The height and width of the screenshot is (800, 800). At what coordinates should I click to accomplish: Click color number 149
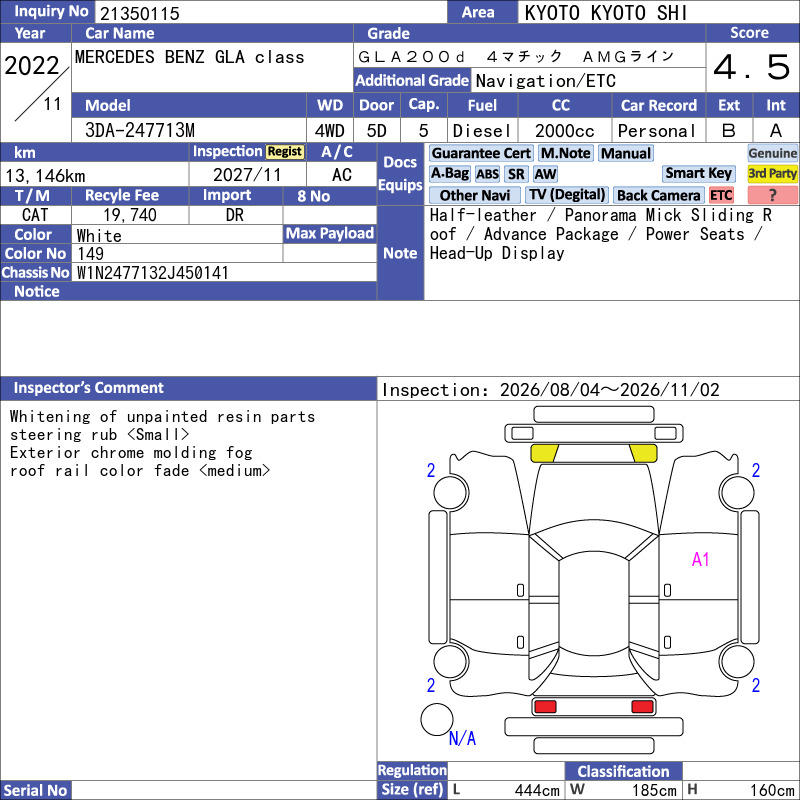click(90, 254)
